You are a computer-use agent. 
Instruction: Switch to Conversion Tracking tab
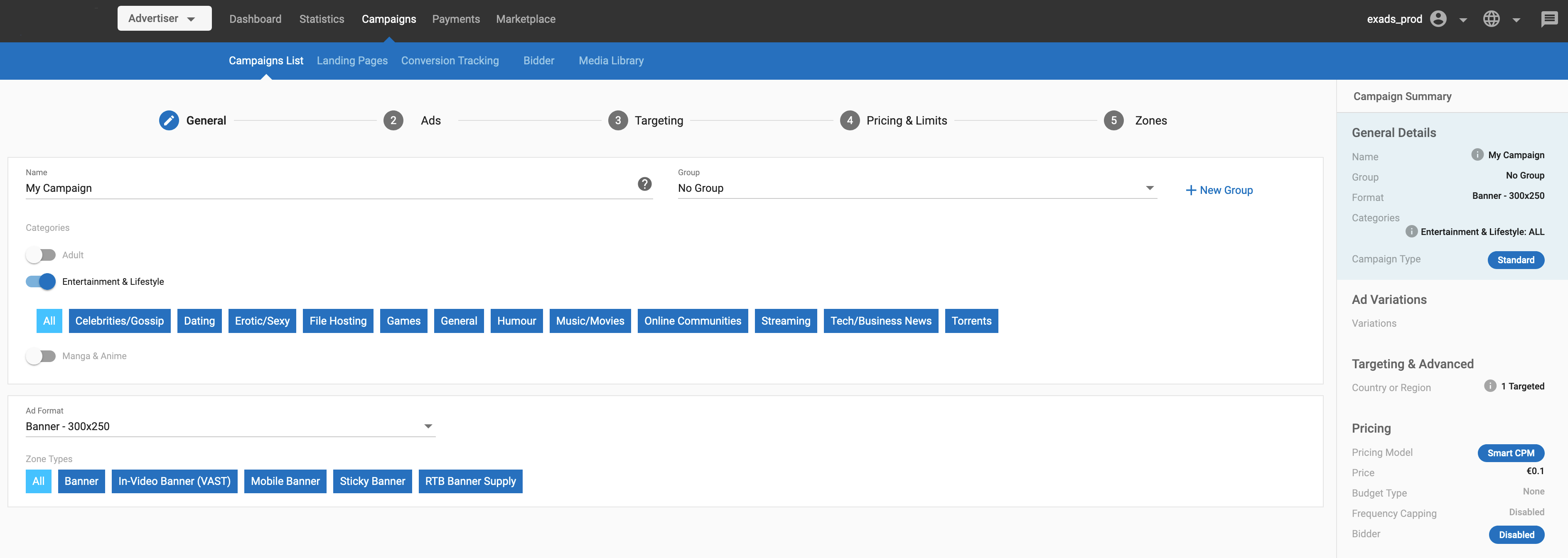(449, 61)
